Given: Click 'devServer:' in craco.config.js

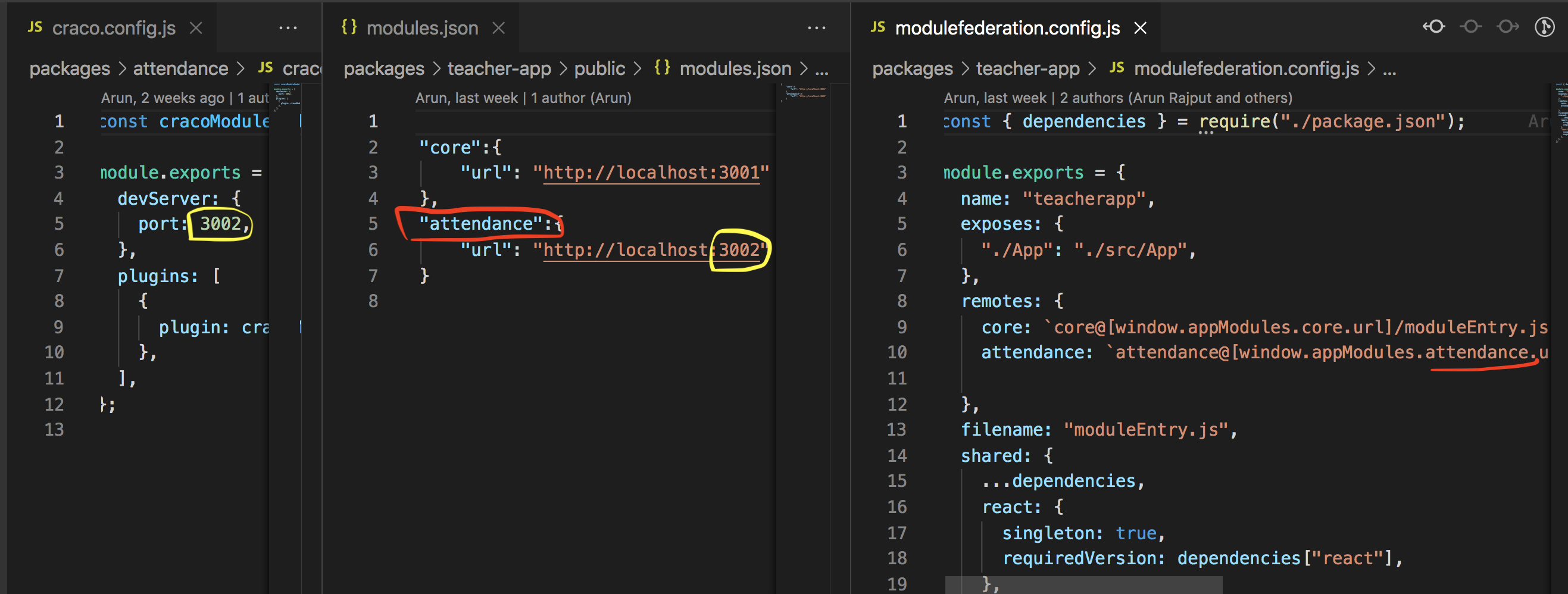Looking at the screenshot, I should pyautogui.click(x=168, y=198).
